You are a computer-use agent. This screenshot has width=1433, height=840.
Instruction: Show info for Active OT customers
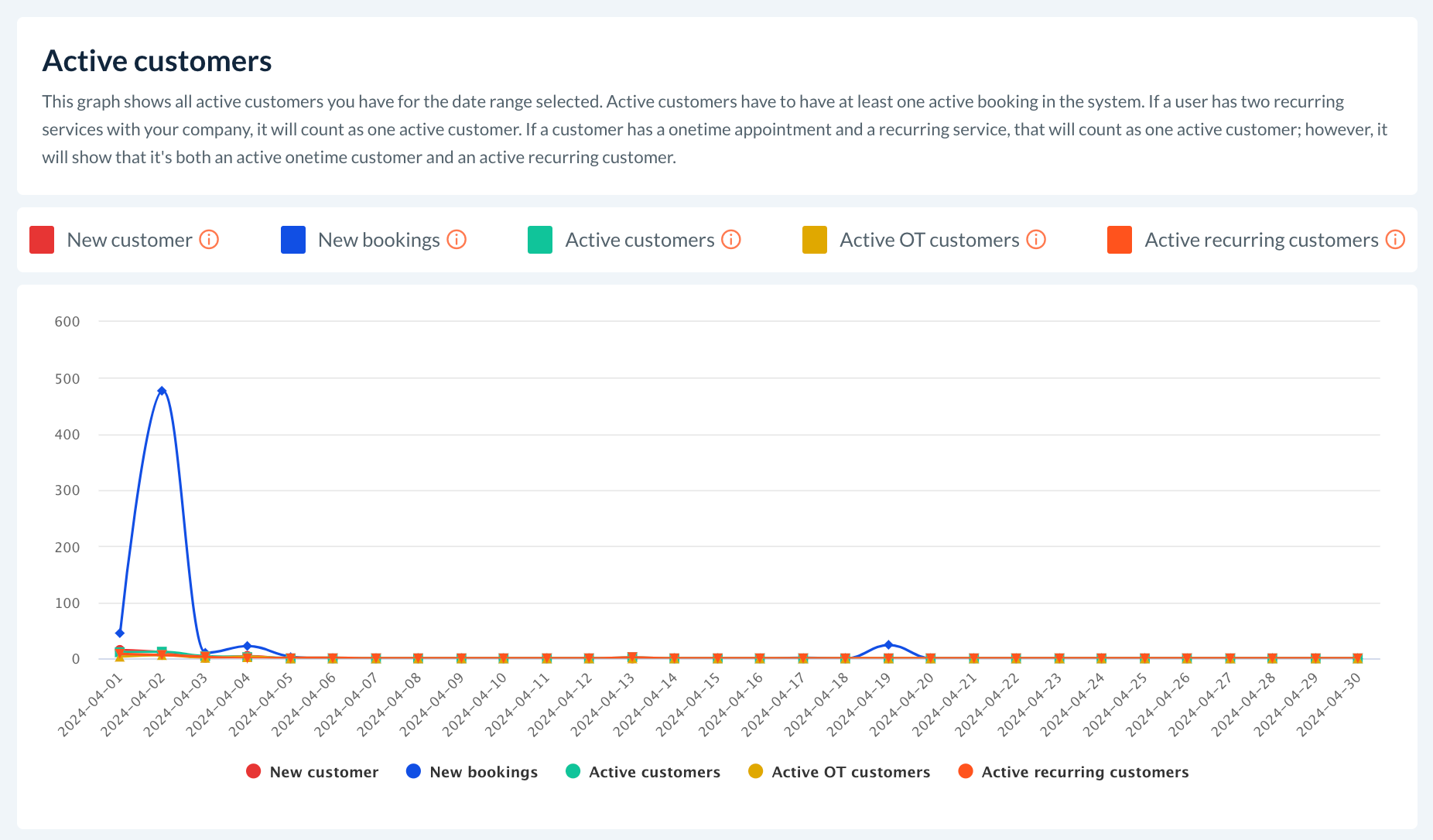1036,240
